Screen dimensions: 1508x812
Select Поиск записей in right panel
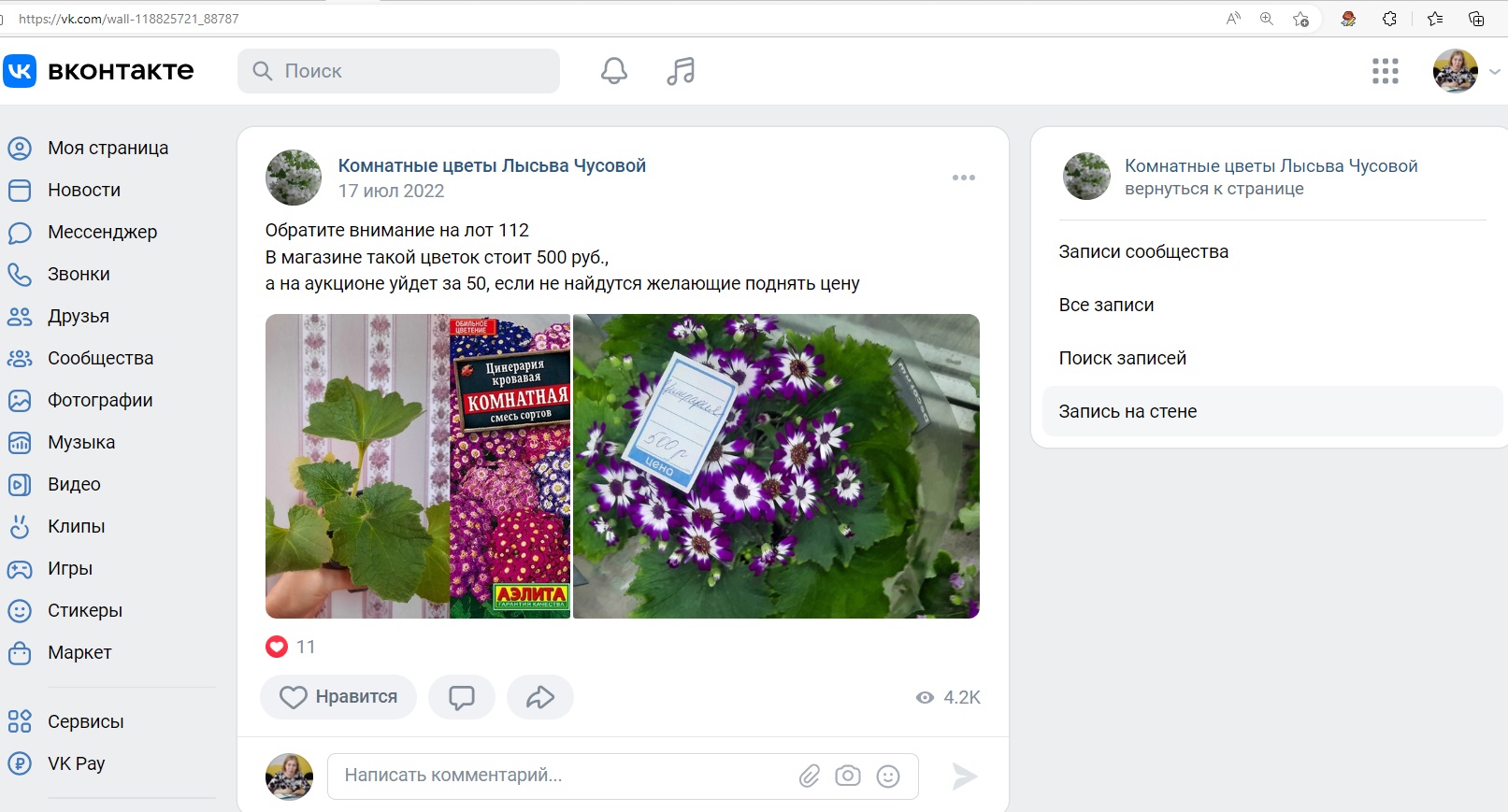tap(1122, 358)
